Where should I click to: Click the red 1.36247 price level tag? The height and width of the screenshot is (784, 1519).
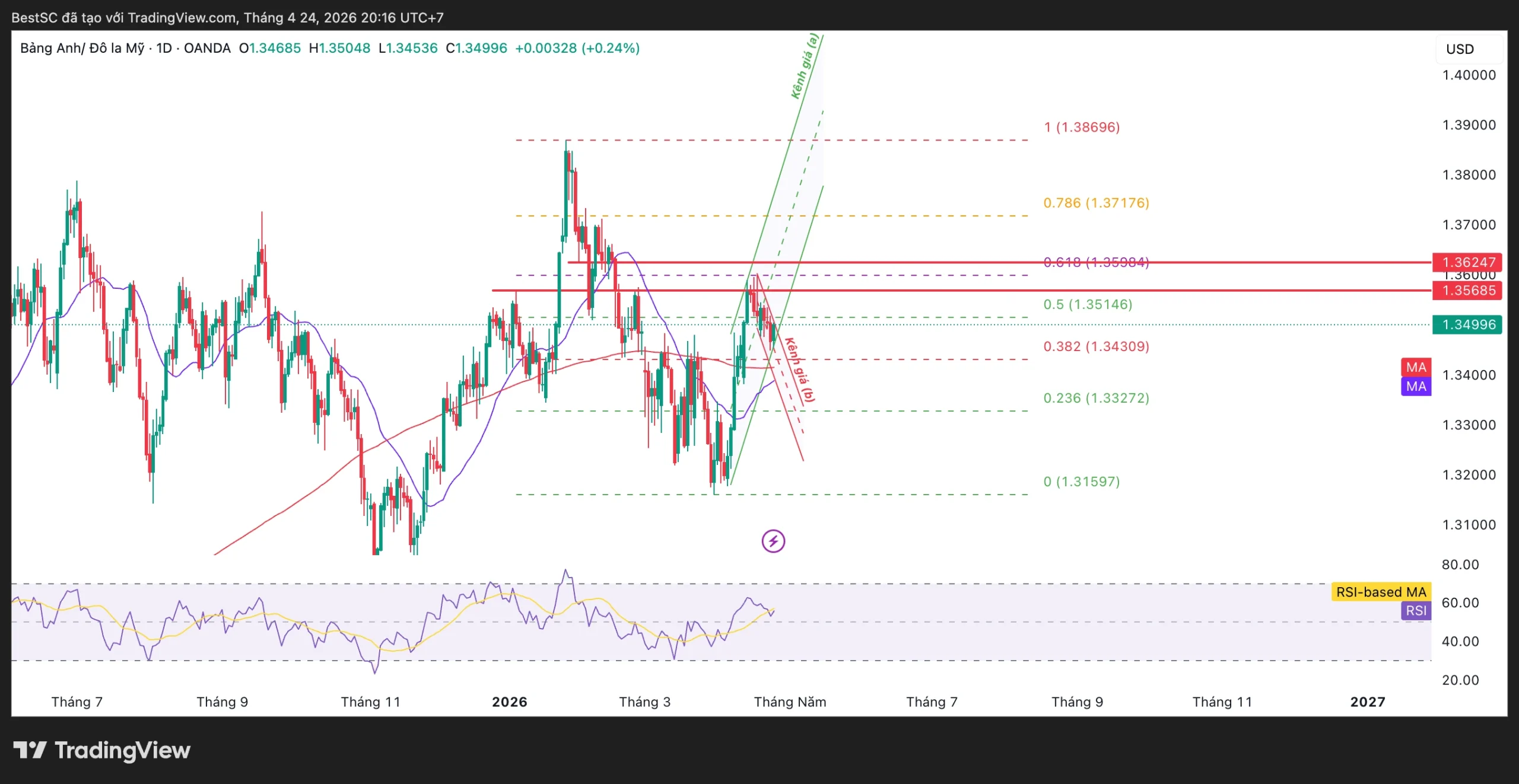tap(1467, 262)
